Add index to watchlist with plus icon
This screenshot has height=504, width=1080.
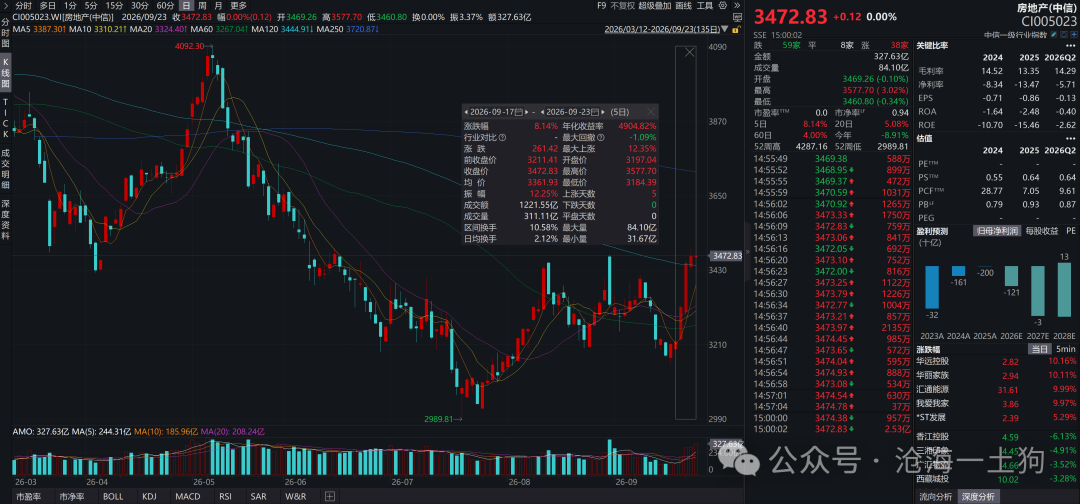coord(1072,34)
